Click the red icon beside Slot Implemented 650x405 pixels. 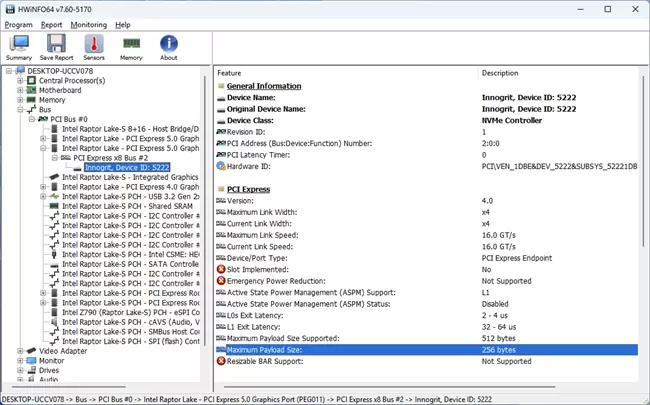222,269
